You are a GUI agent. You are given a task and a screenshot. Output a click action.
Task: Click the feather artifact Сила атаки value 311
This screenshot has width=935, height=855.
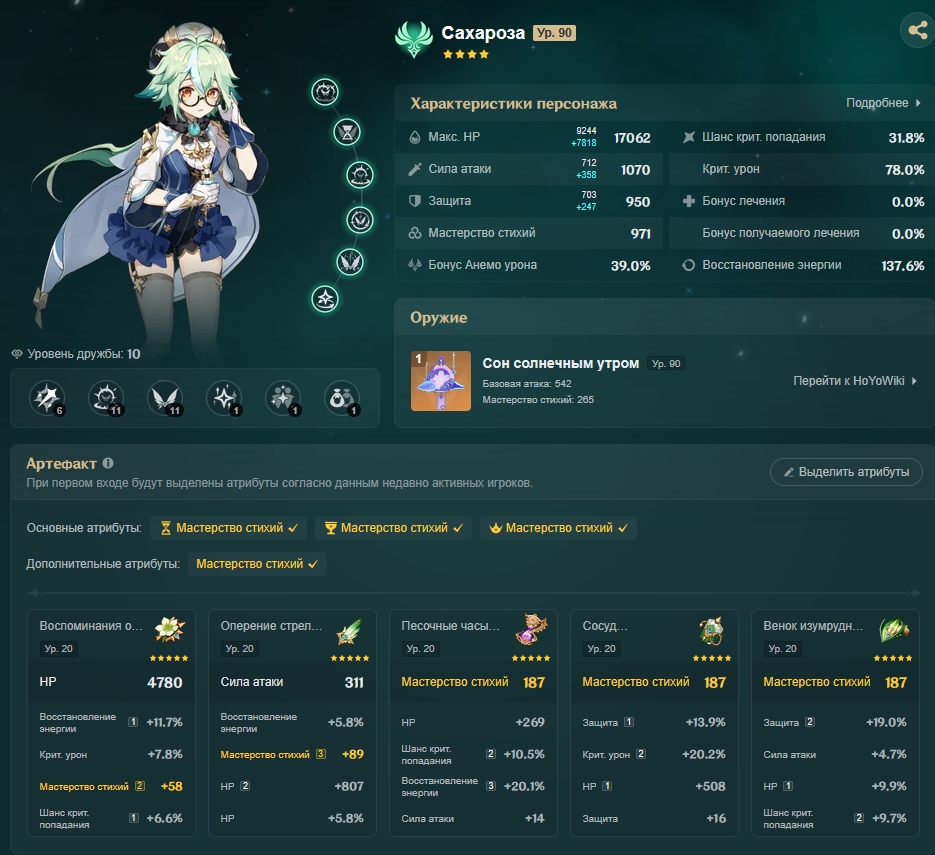pos(354,683)
